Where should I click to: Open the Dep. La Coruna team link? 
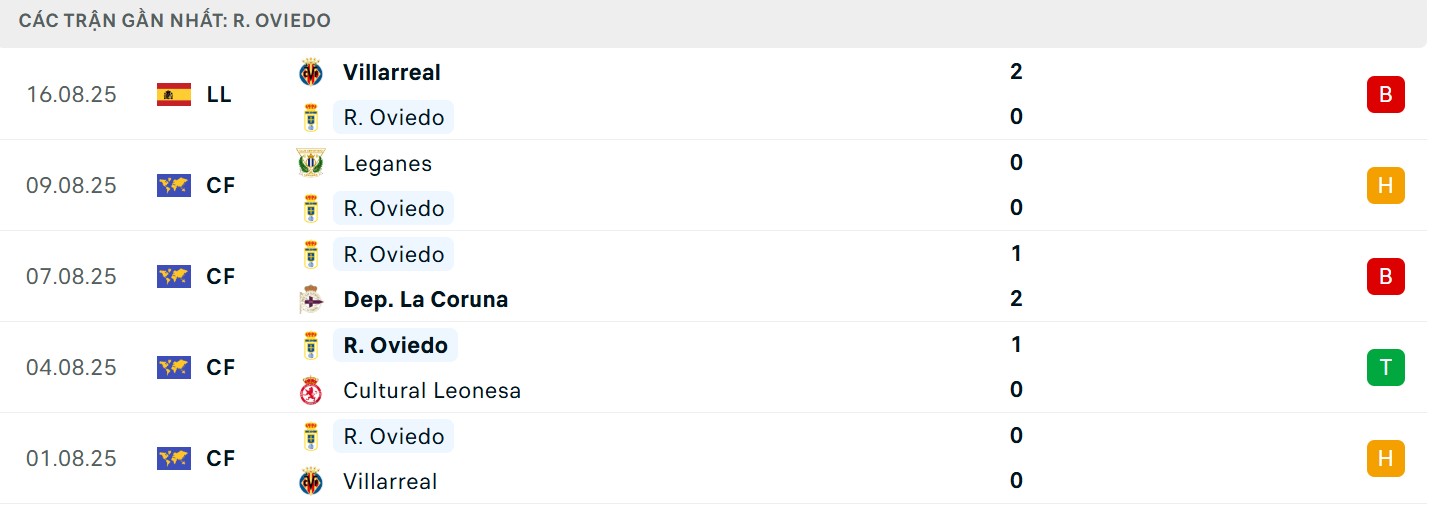(425, 299)
